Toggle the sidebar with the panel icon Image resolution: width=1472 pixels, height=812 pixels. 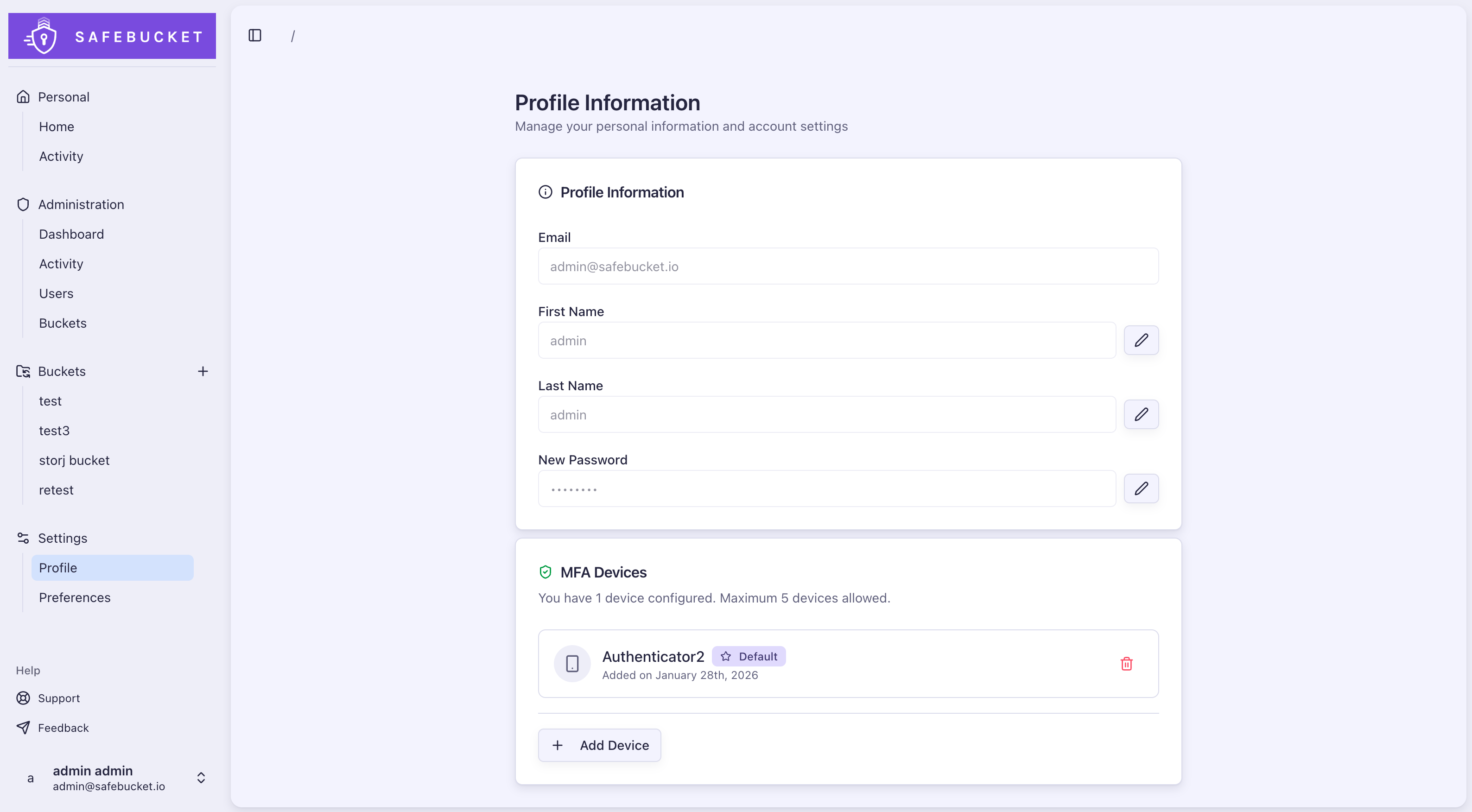tap(254, 35)
